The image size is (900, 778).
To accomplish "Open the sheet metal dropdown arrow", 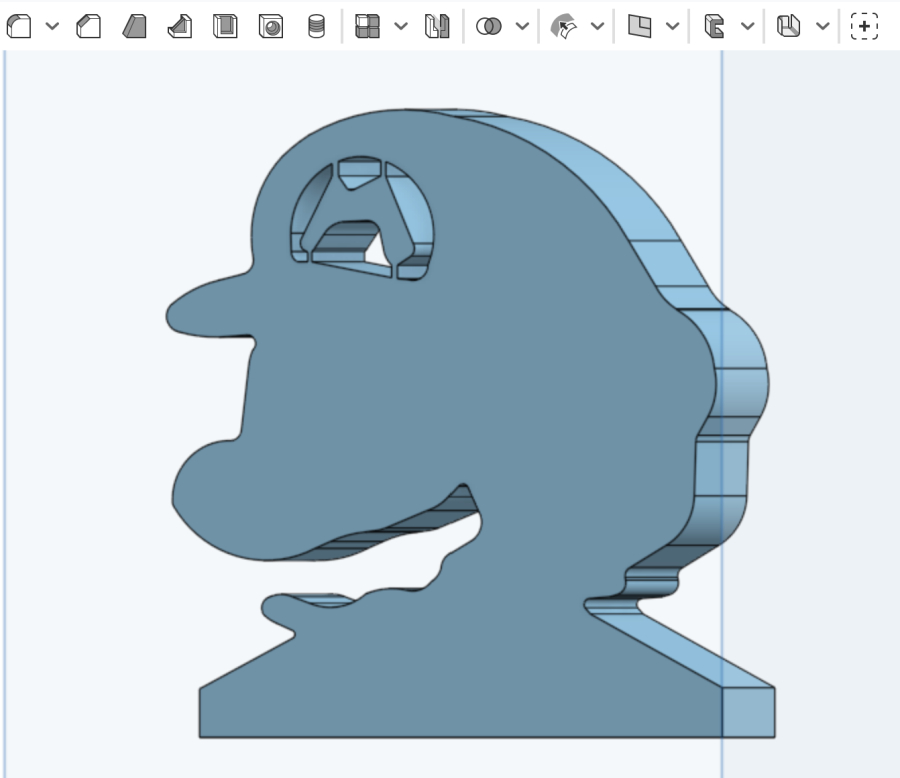I will click(747, 27).
